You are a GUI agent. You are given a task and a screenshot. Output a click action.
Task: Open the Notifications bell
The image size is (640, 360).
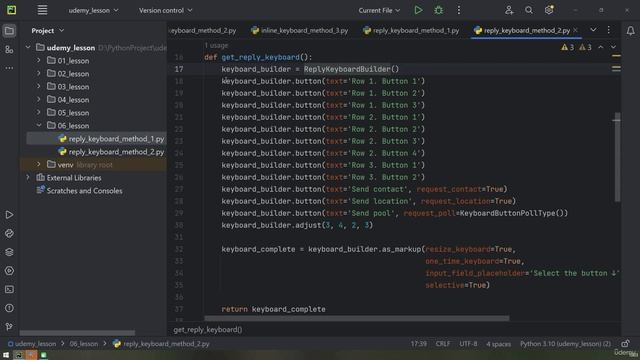630,31
